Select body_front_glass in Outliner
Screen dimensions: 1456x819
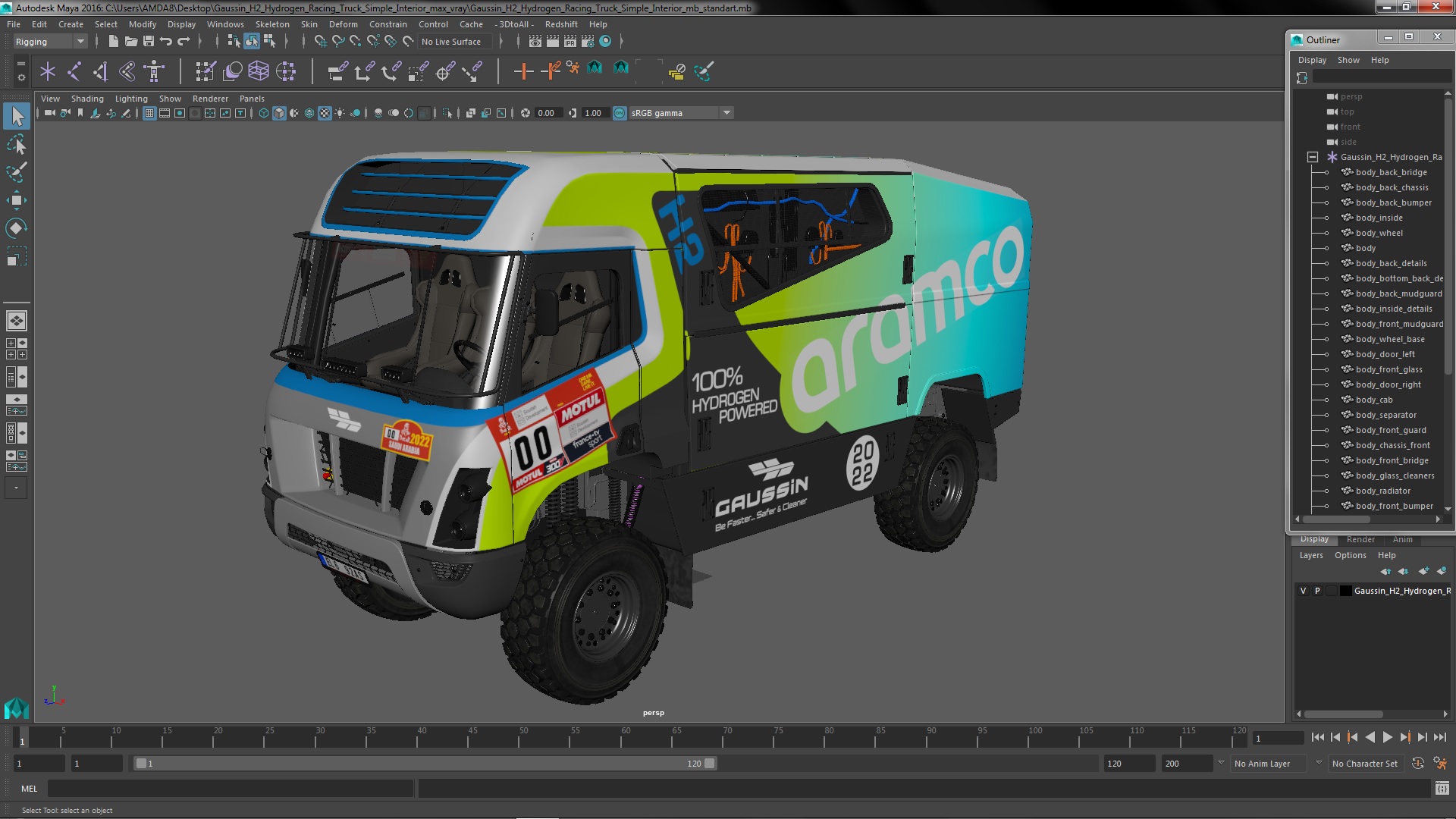pyautogui.click(x=1389, y=369)
